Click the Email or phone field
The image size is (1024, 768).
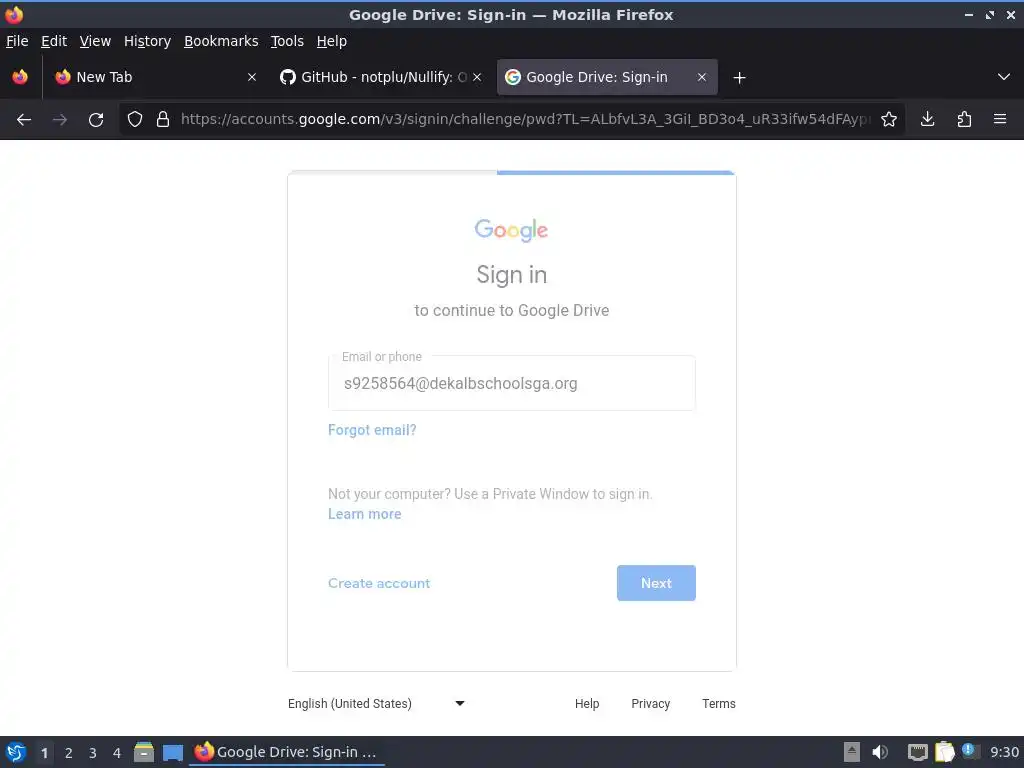(511, 383)
